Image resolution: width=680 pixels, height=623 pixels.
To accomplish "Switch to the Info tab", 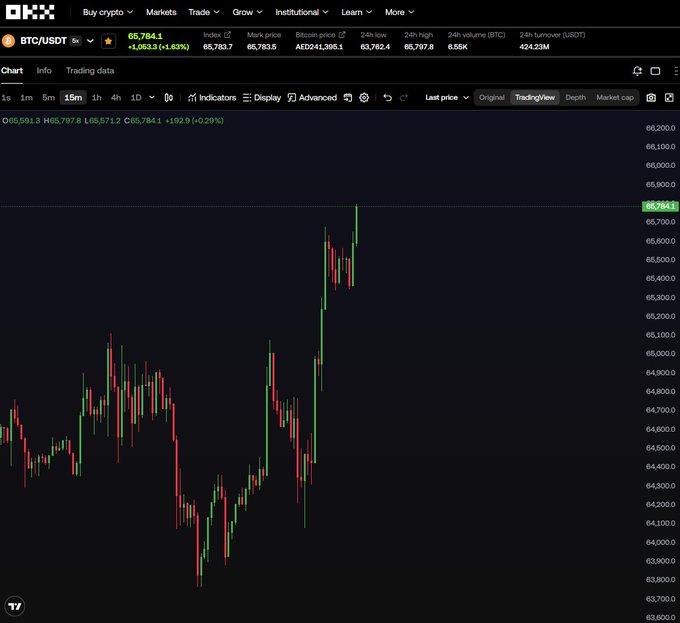I will point(44,71).
